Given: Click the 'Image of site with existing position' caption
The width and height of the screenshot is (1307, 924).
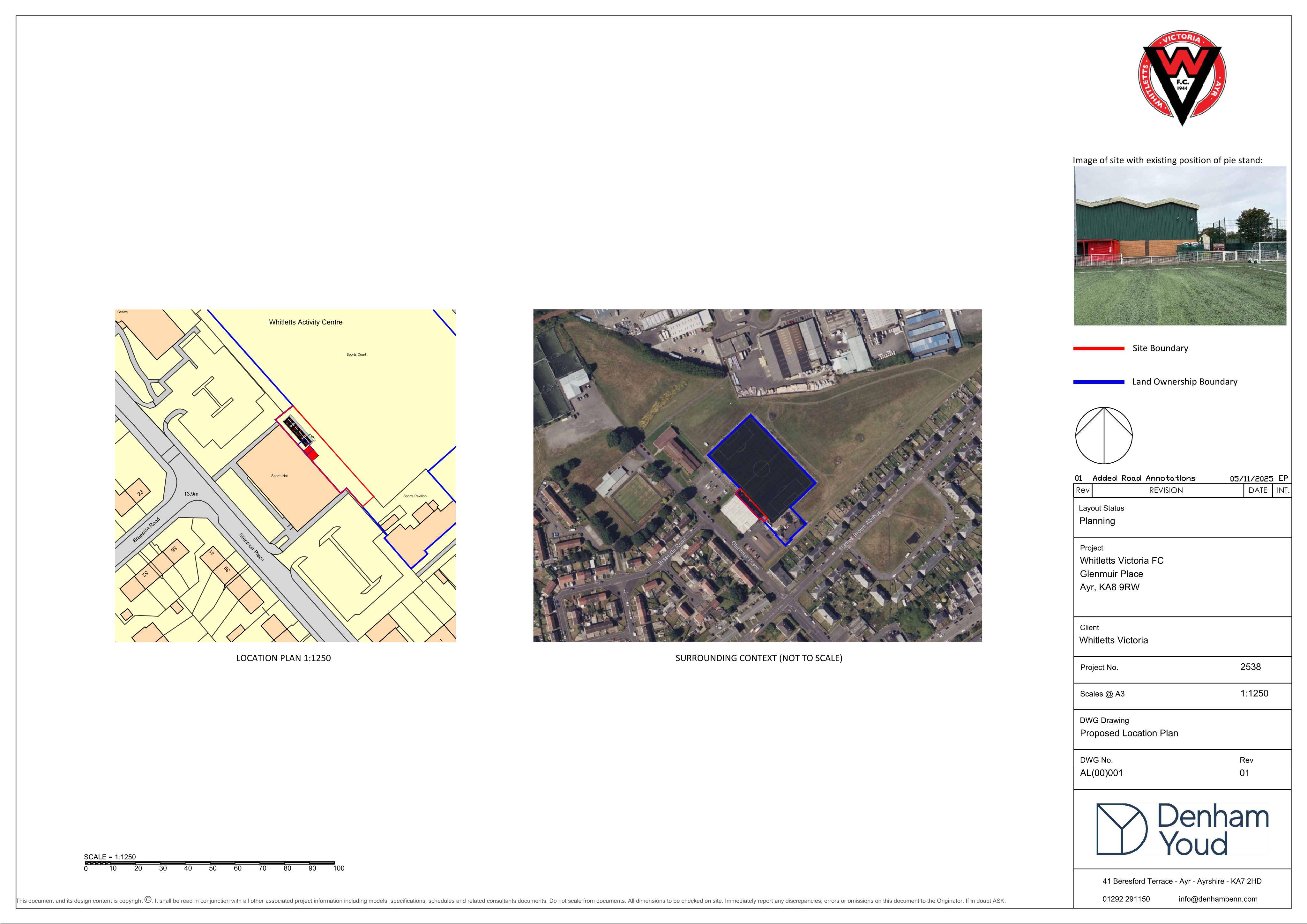Looking at the screenshot, I should pyautogui.click(x=1168, y=160).
